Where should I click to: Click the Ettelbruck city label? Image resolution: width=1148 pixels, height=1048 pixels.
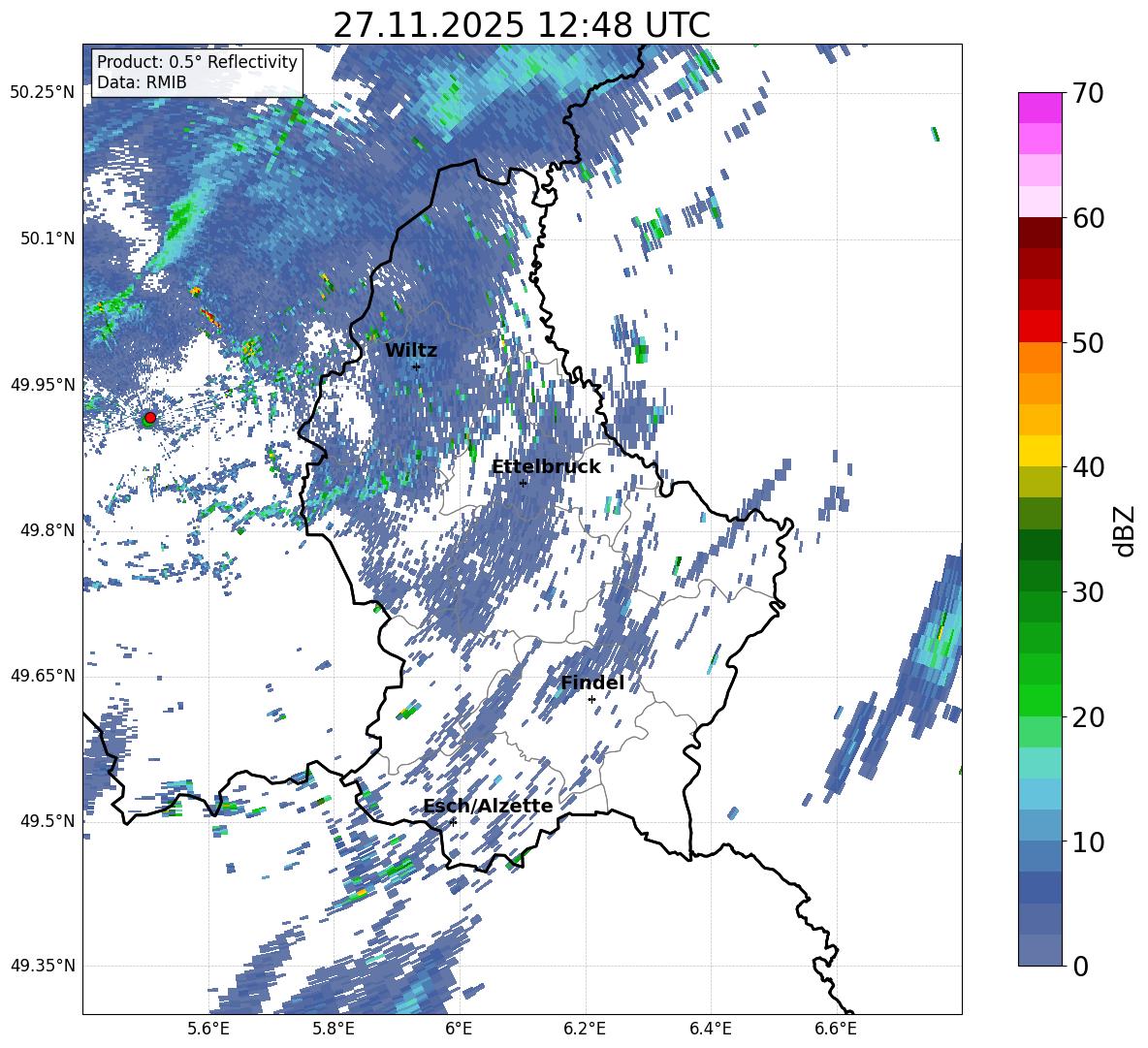pos(546,467)
